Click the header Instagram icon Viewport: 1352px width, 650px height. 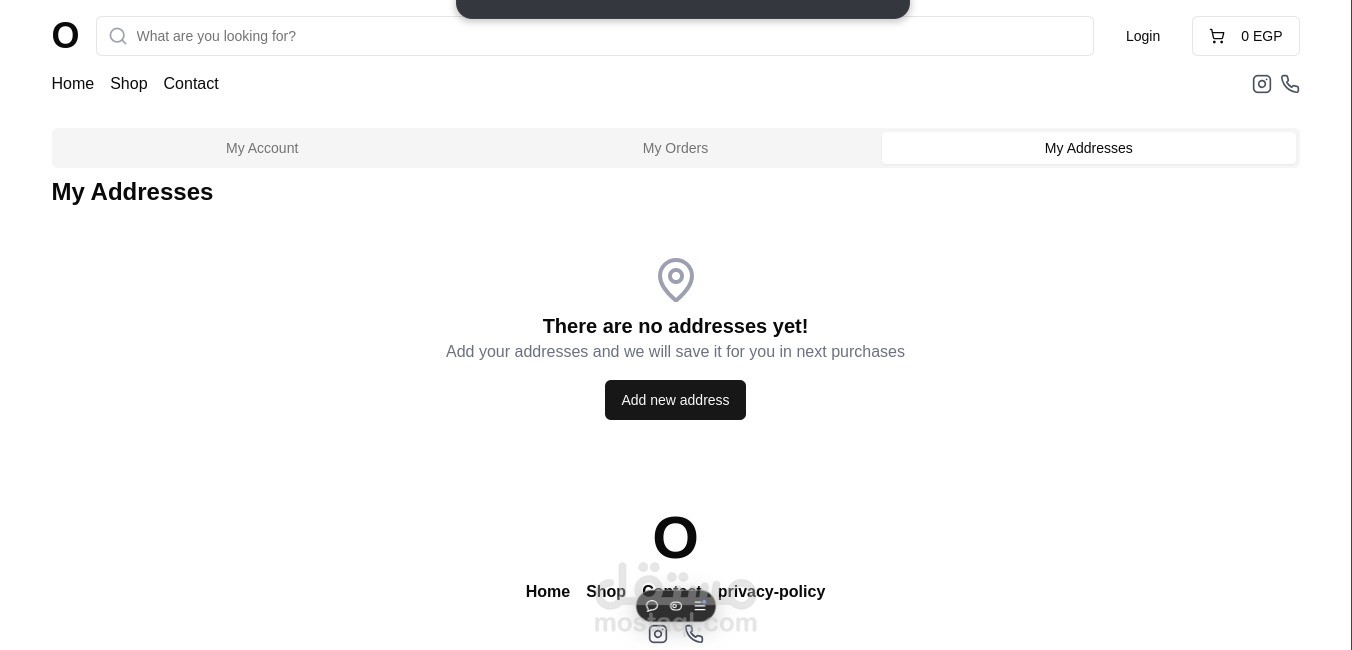pyautogui.click(x=1262, y=84)
